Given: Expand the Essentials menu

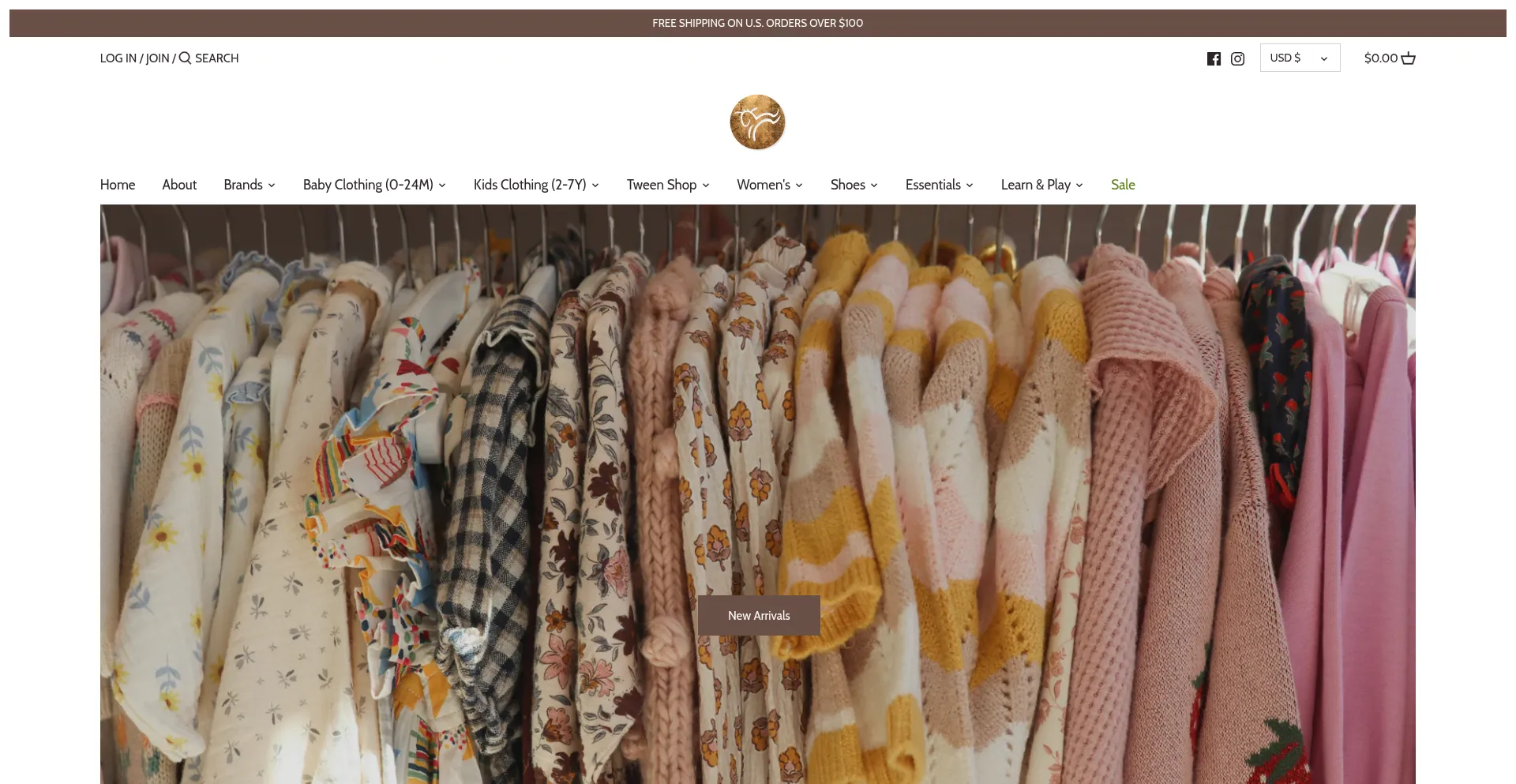Looking at the screenshot, I should click(940, 185).
